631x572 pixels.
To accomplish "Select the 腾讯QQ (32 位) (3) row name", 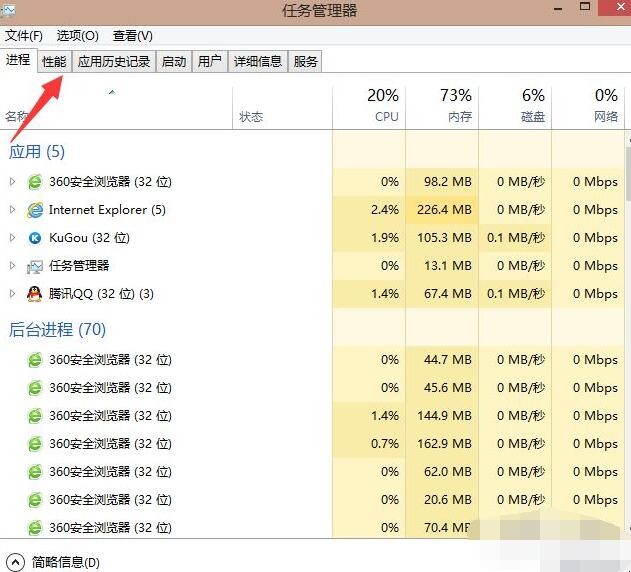I will [101, 294].
